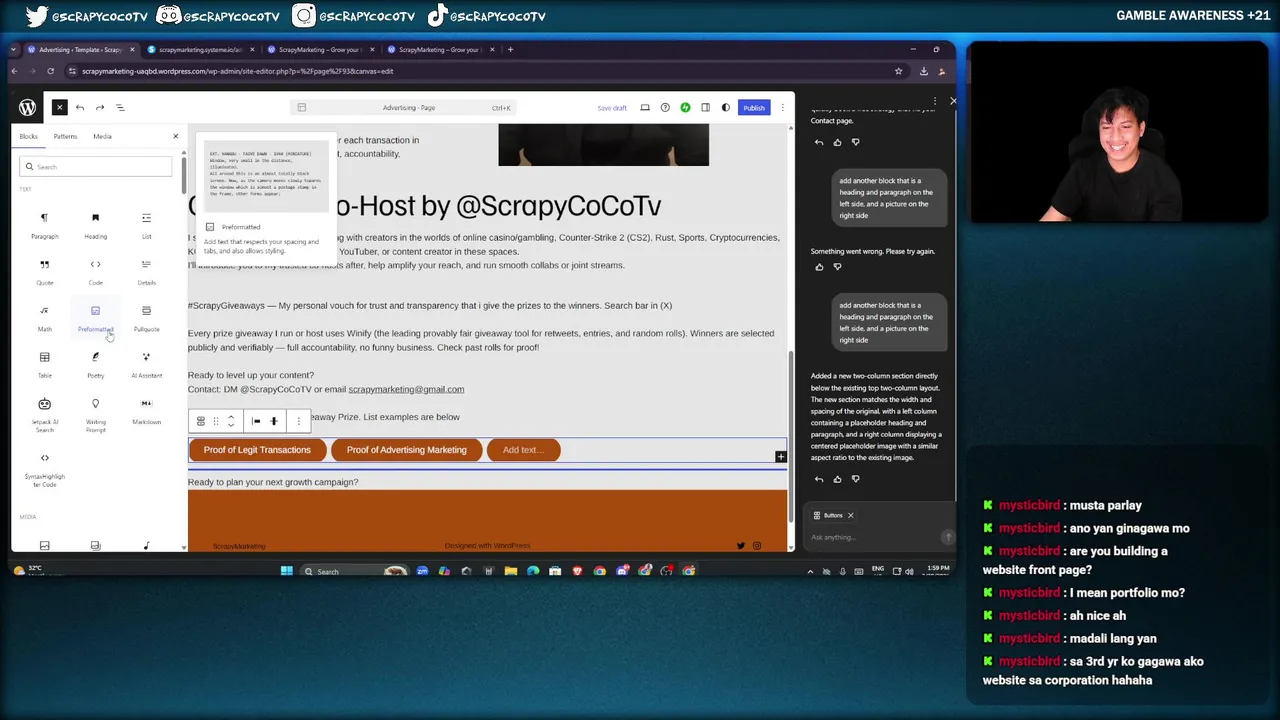Focus the Ask anything chat input
1280x720 pixels.
(875, 537)
